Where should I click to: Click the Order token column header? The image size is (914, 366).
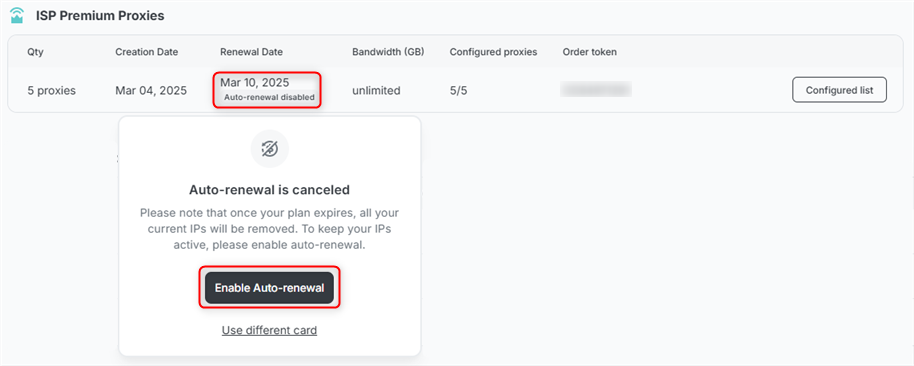(x=589, y=52)
